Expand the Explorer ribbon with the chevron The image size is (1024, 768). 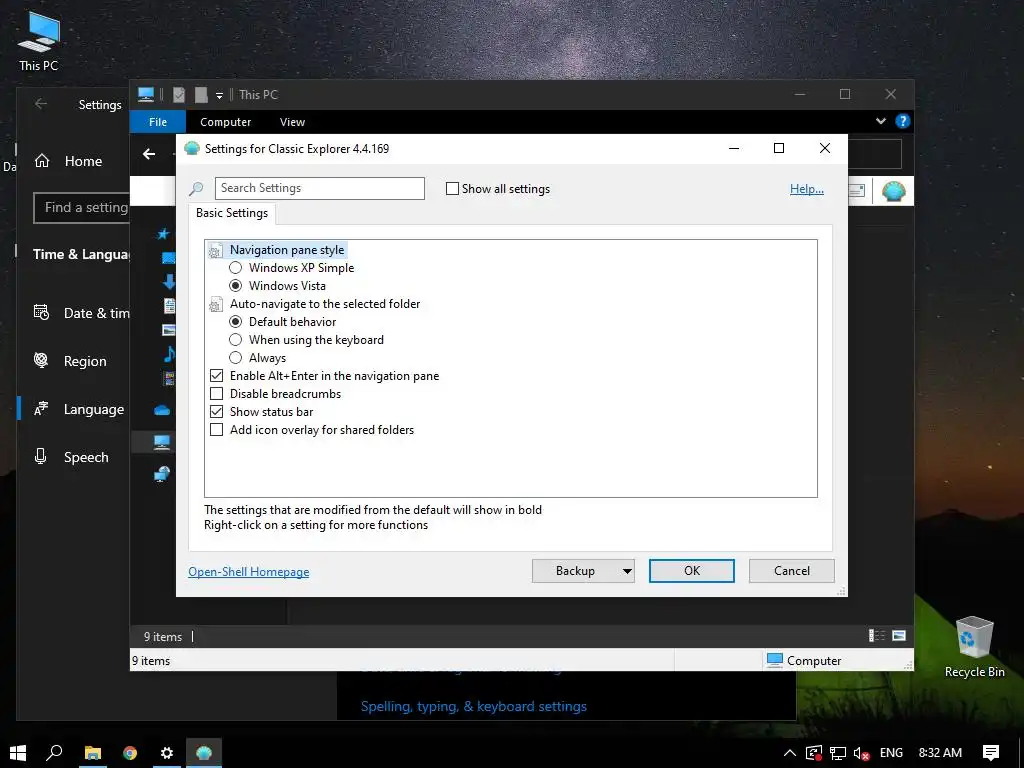tap(880, 121)
